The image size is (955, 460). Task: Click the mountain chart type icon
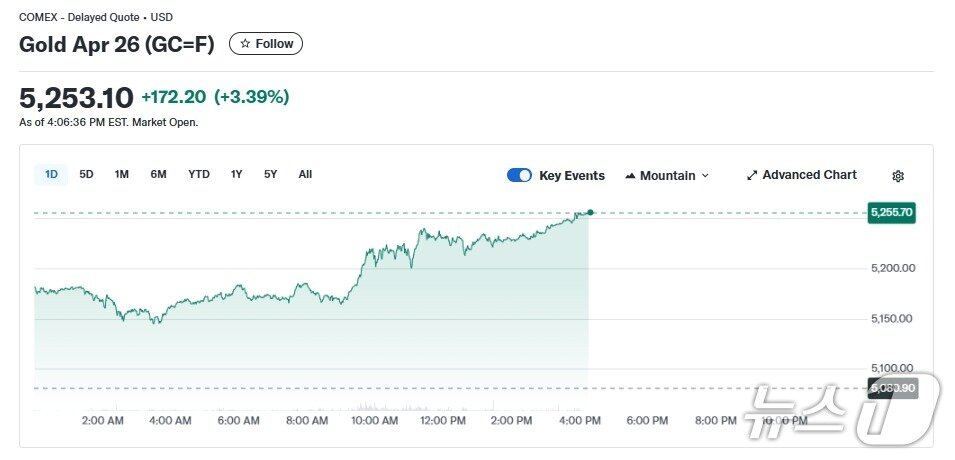(630, 176)
